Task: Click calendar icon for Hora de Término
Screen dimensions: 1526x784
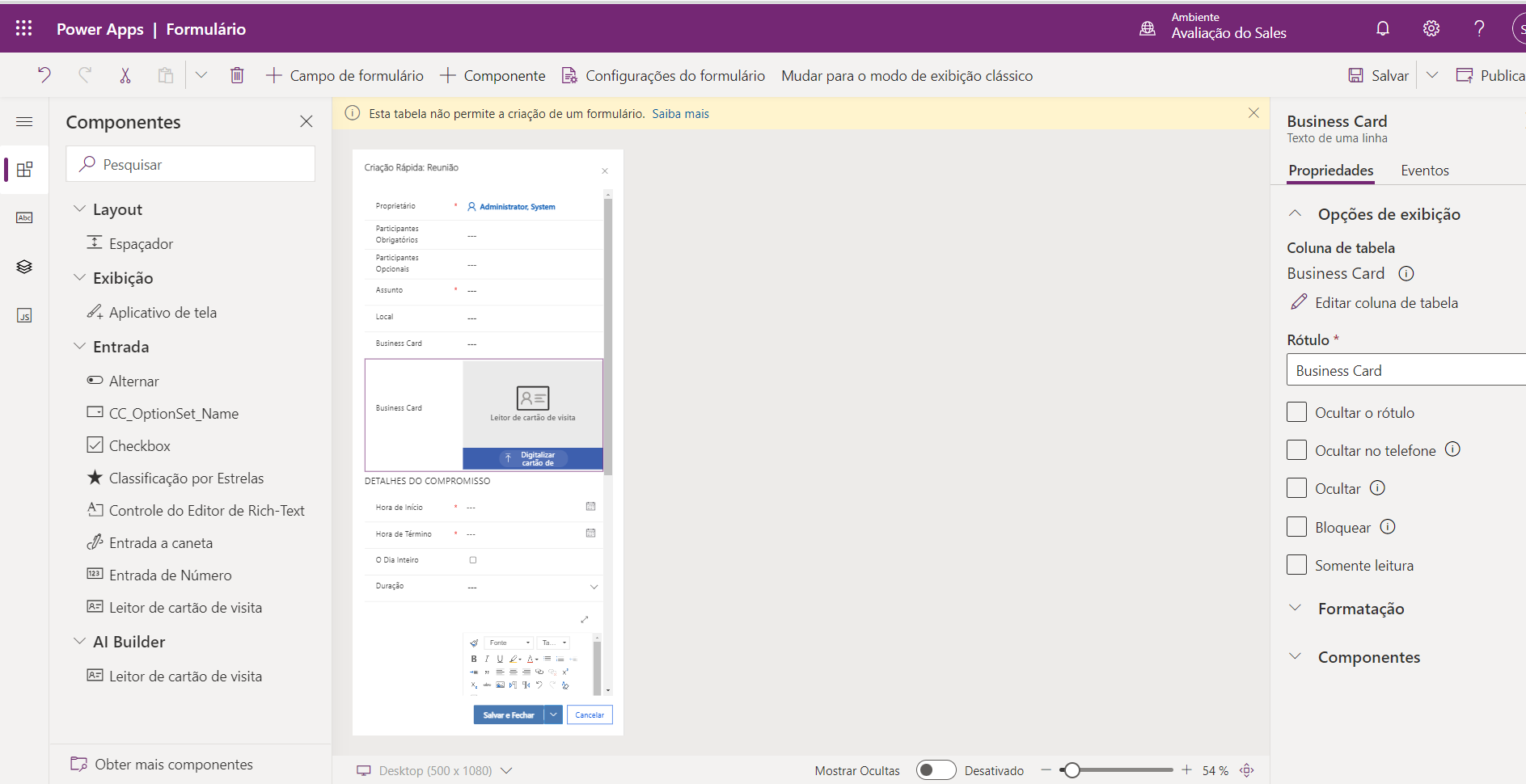Action: click(x=590, y=533)
